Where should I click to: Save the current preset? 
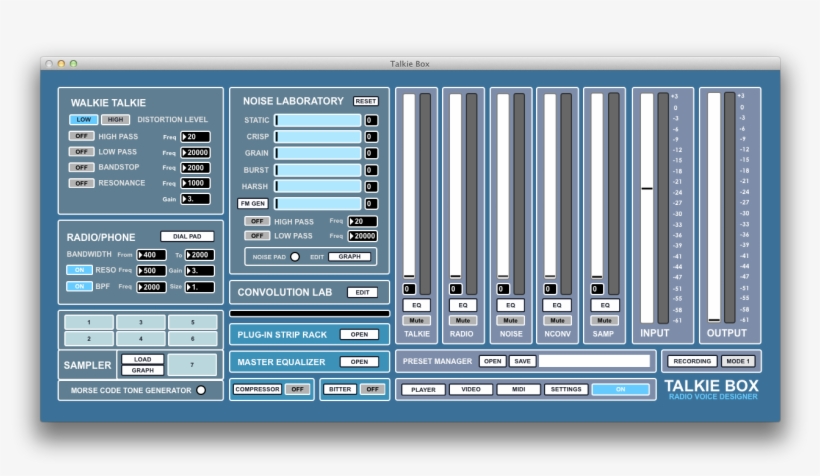point(522,361)
